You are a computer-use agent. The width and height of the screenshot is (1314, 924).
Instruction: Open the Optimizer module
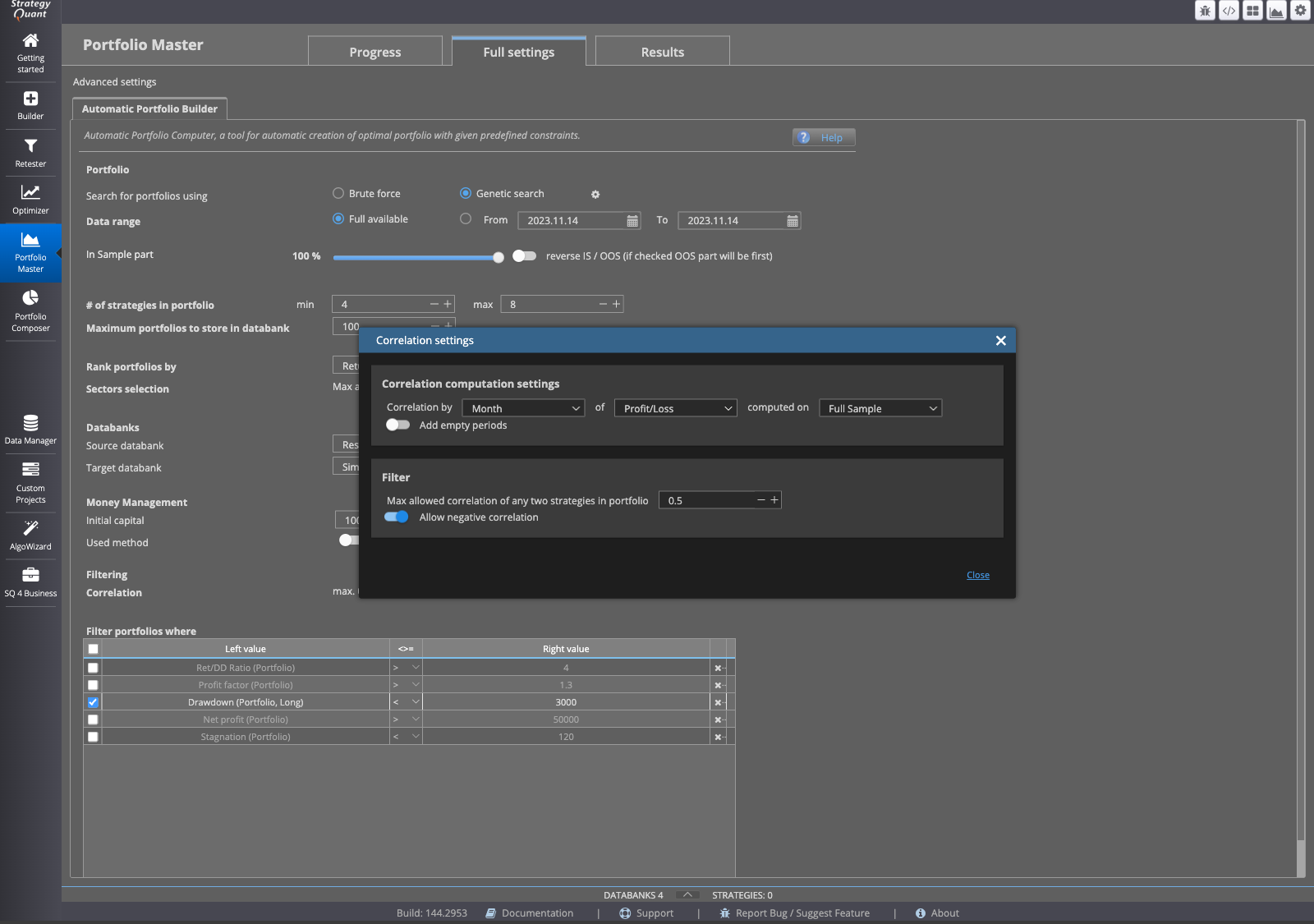[30, 200]
